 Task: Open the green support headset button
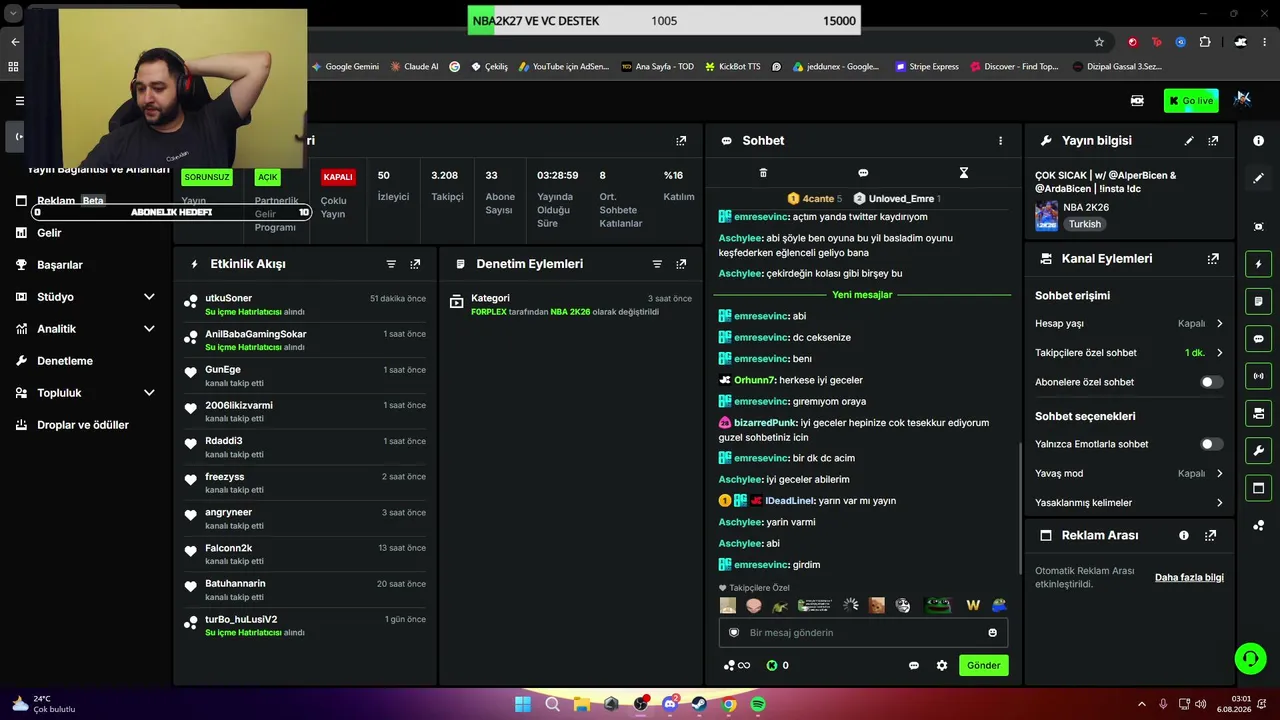[1250, 658]
